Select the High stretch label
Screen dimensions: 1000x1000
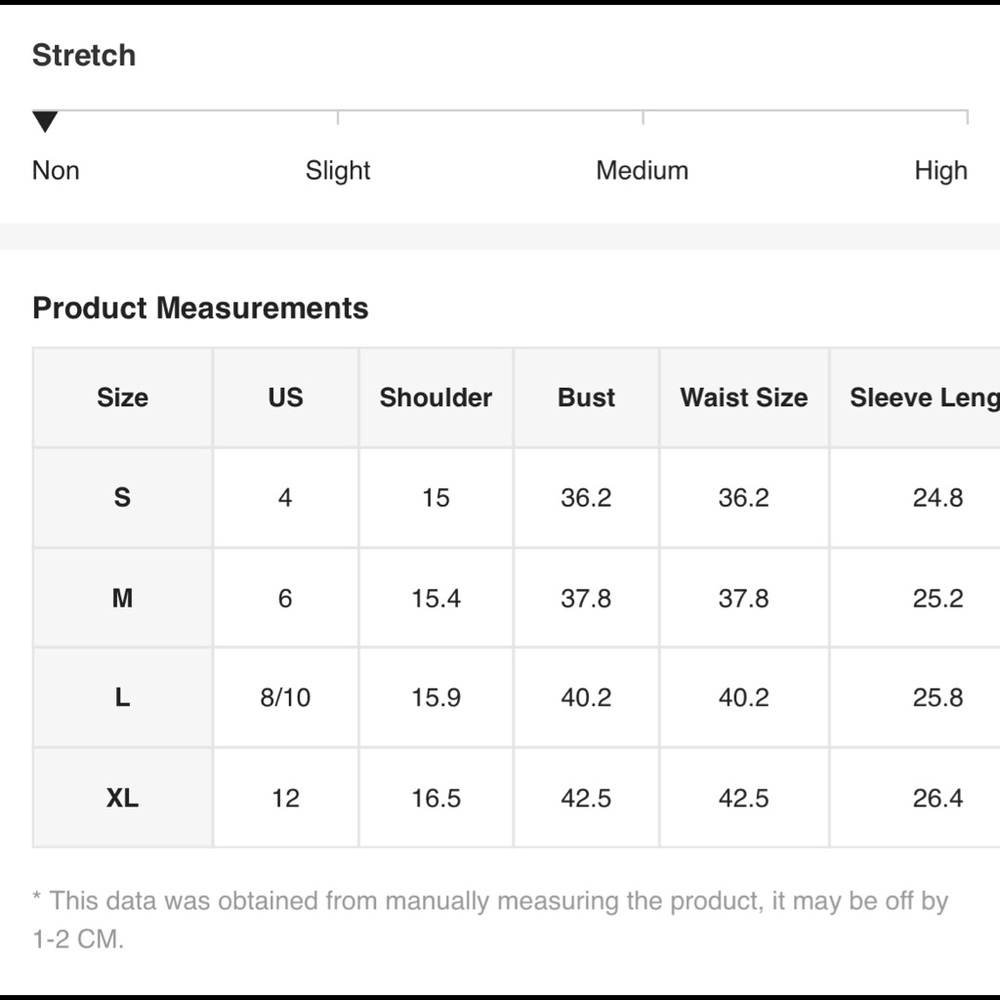941,171
